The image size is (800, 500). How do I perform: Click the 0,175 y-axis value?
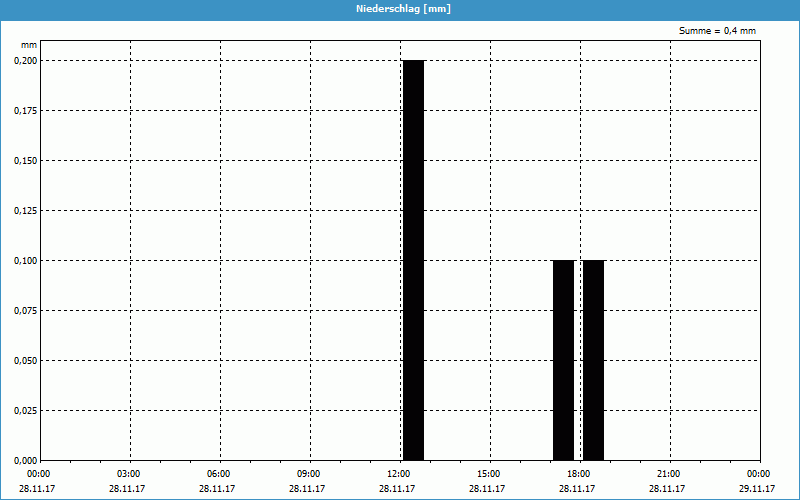click(25, 110)
